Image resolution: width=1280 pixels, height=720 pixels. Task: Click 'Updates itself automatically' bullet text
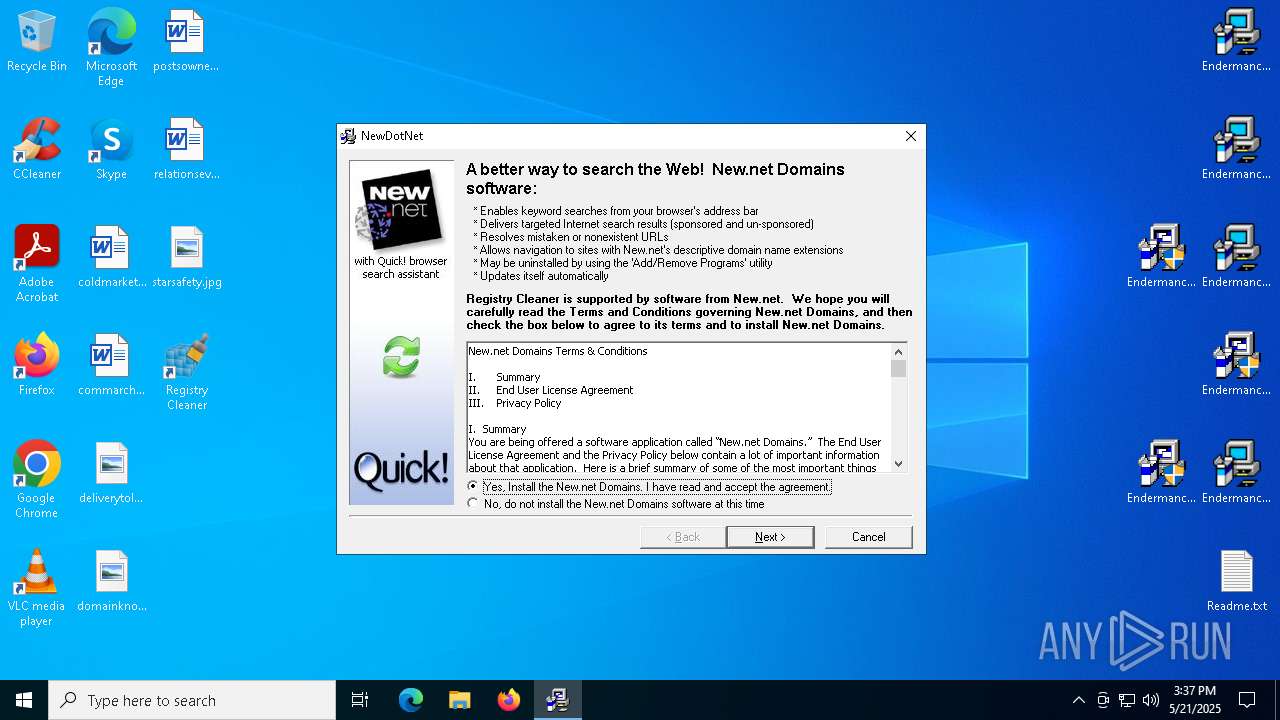coord(544,276)
